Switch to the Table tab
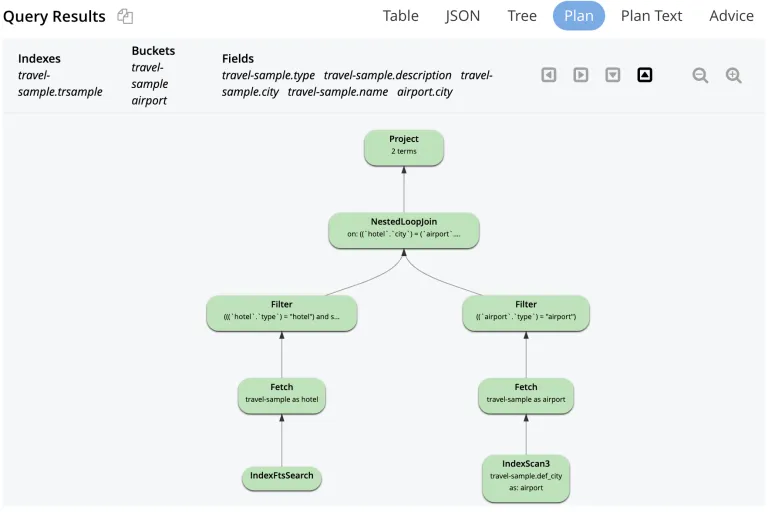The width and height of the screenshot is (768, 512). tap(401, 16)
